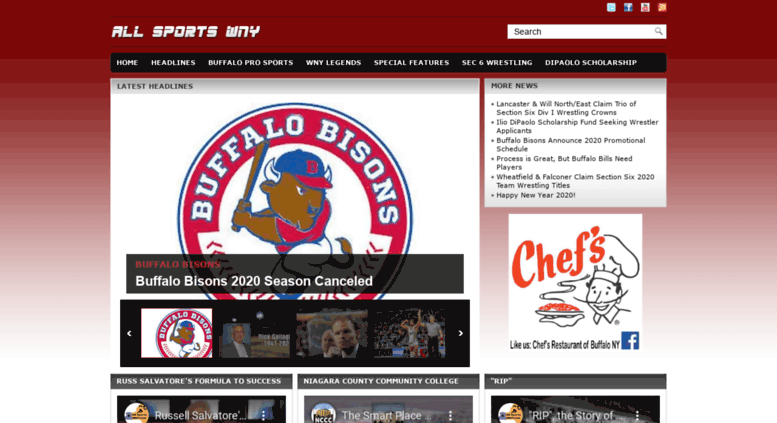Image resolution: width=777 pixels, height=423 pixels.
Task: Show next slides with right arrow
Action: coord(460,333)
